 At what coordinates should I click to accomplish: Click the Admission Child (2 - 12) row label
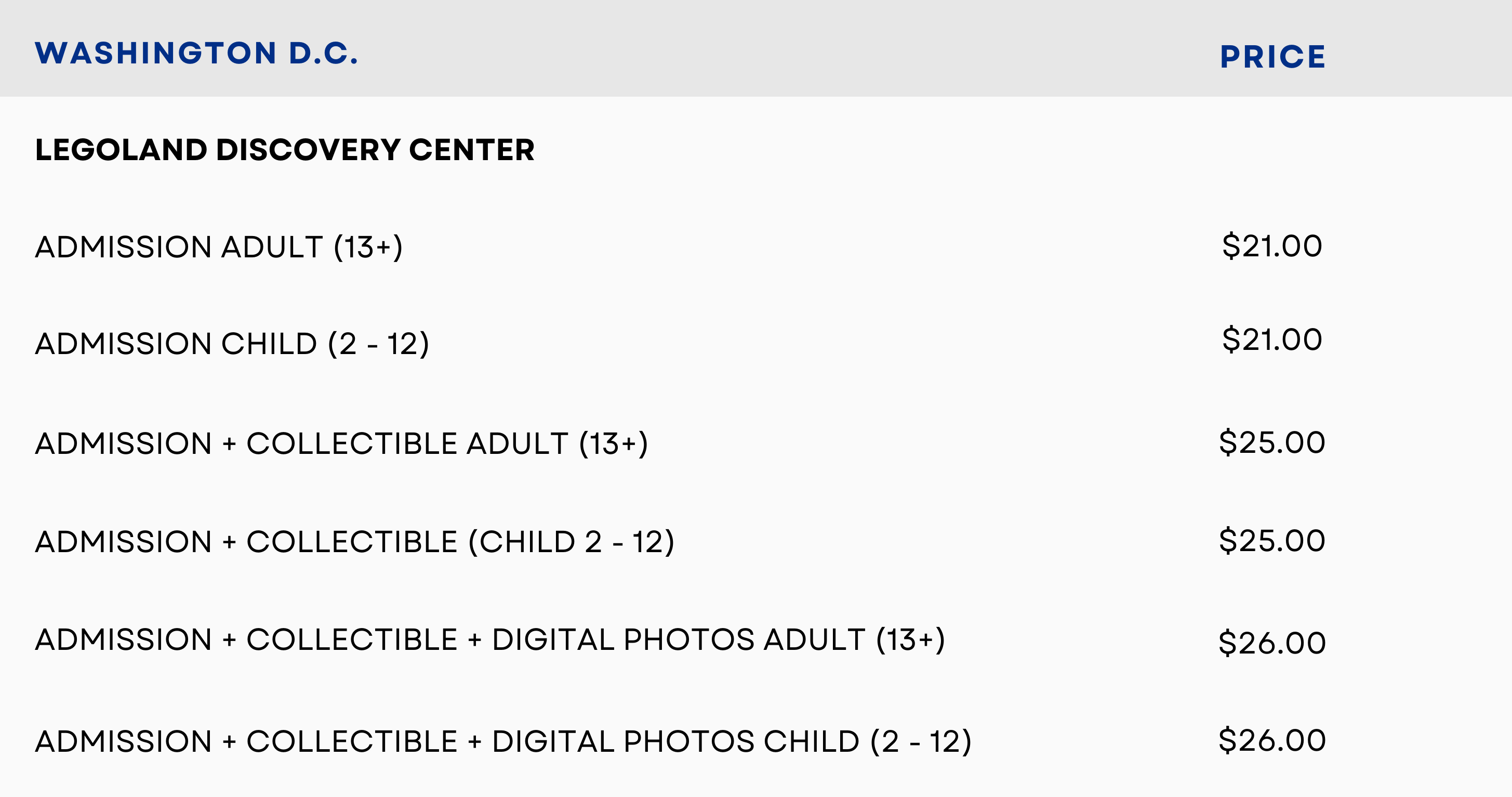232,344
